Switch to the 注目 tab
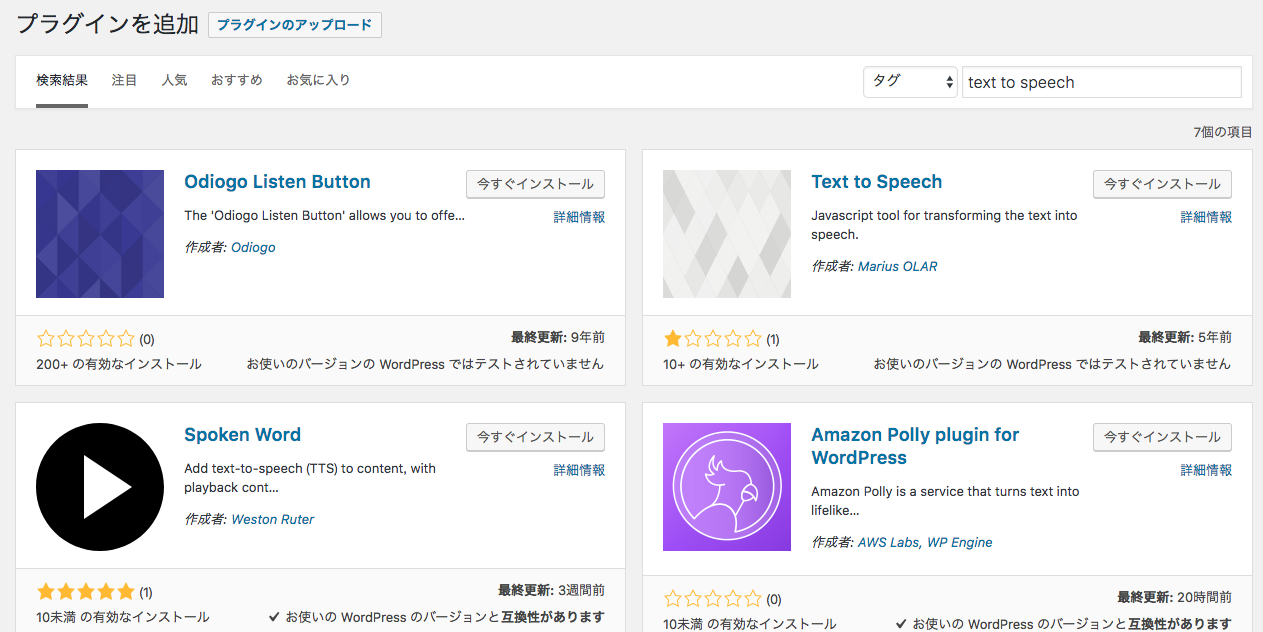This screenshot has height=632, width=1263. click(x=125, y=80)
